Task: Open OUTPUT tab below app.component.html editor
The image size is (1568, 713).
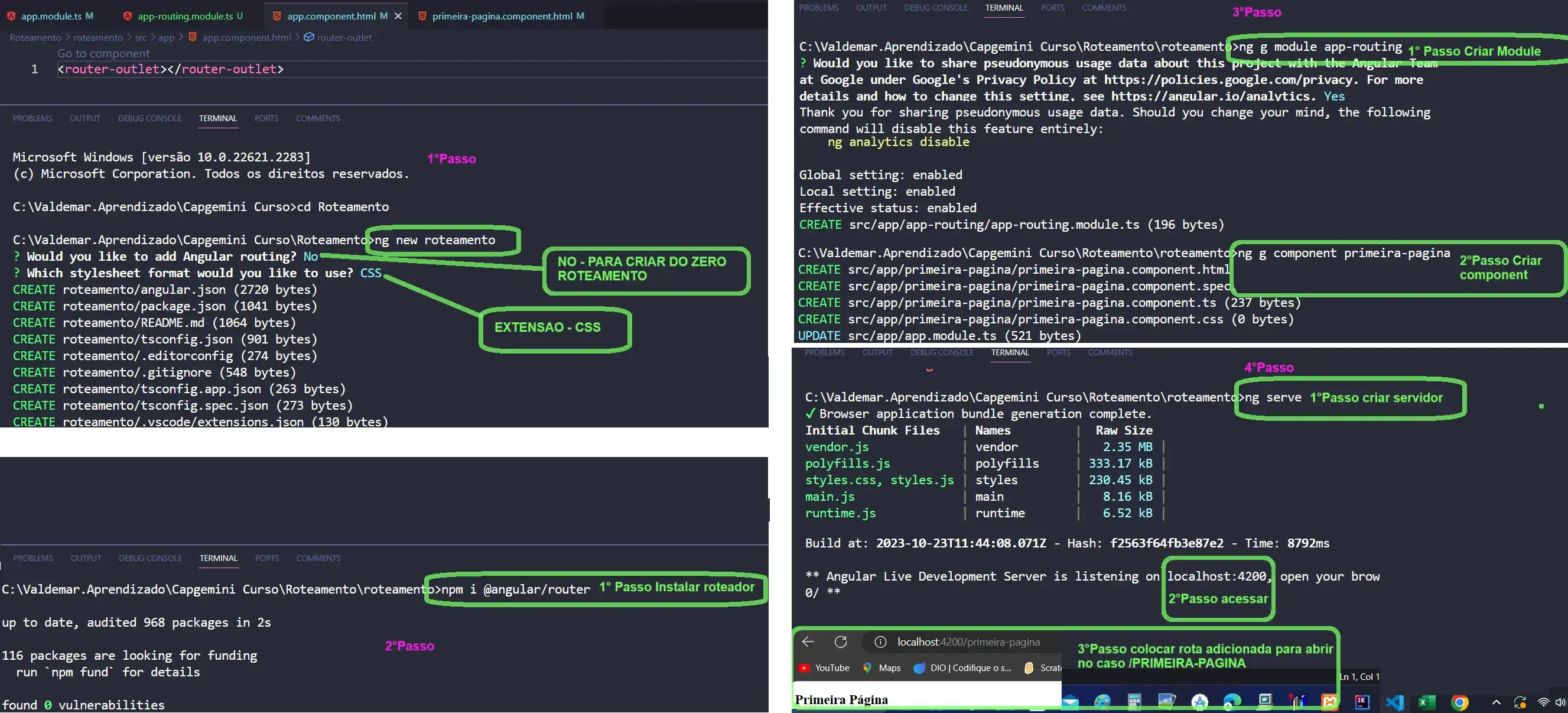Action: [85, 118]
